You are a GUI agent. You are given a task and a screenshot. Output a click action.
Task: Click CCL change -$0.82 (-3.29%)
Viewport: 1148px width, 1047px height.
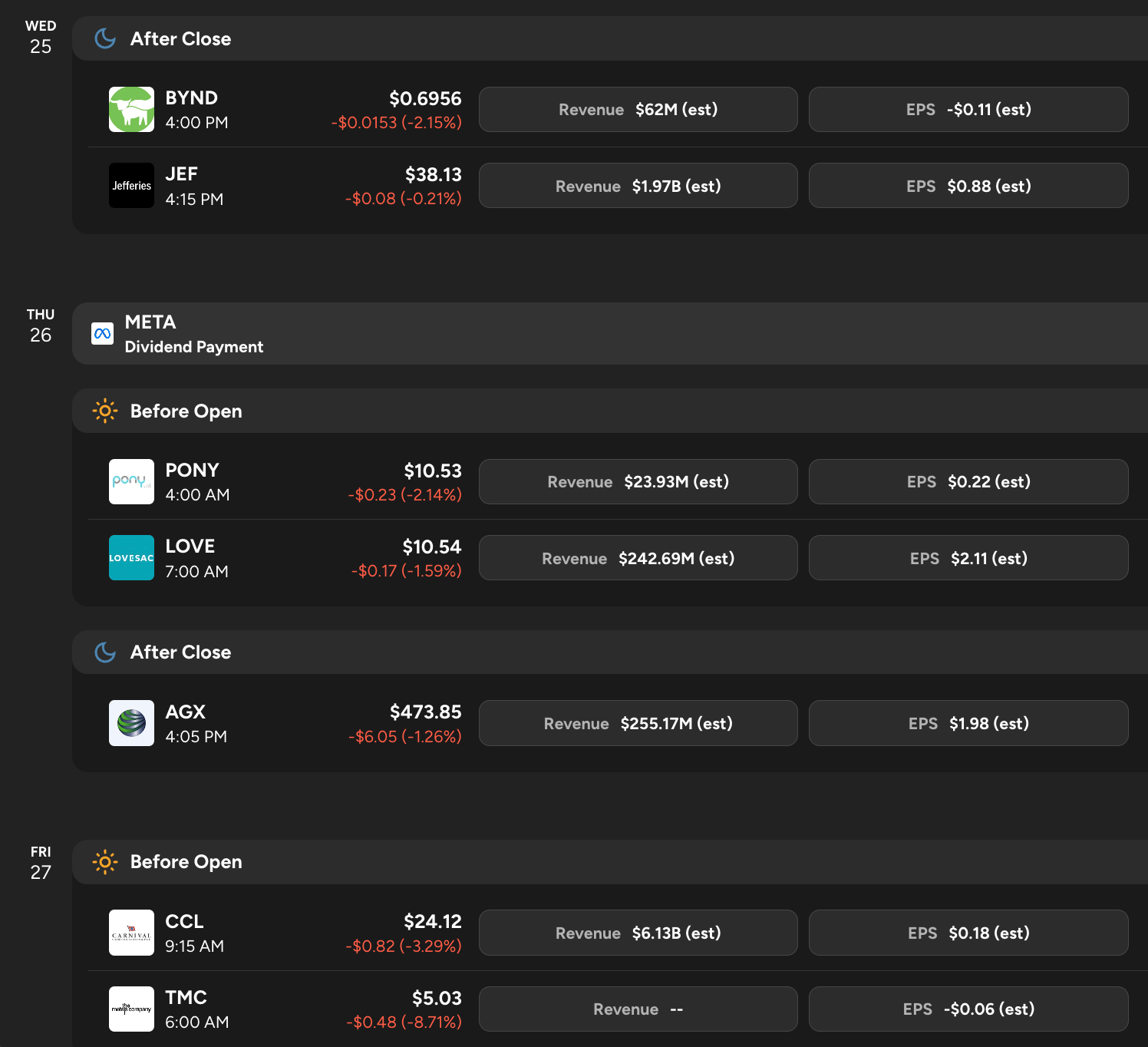coord(404,946)
